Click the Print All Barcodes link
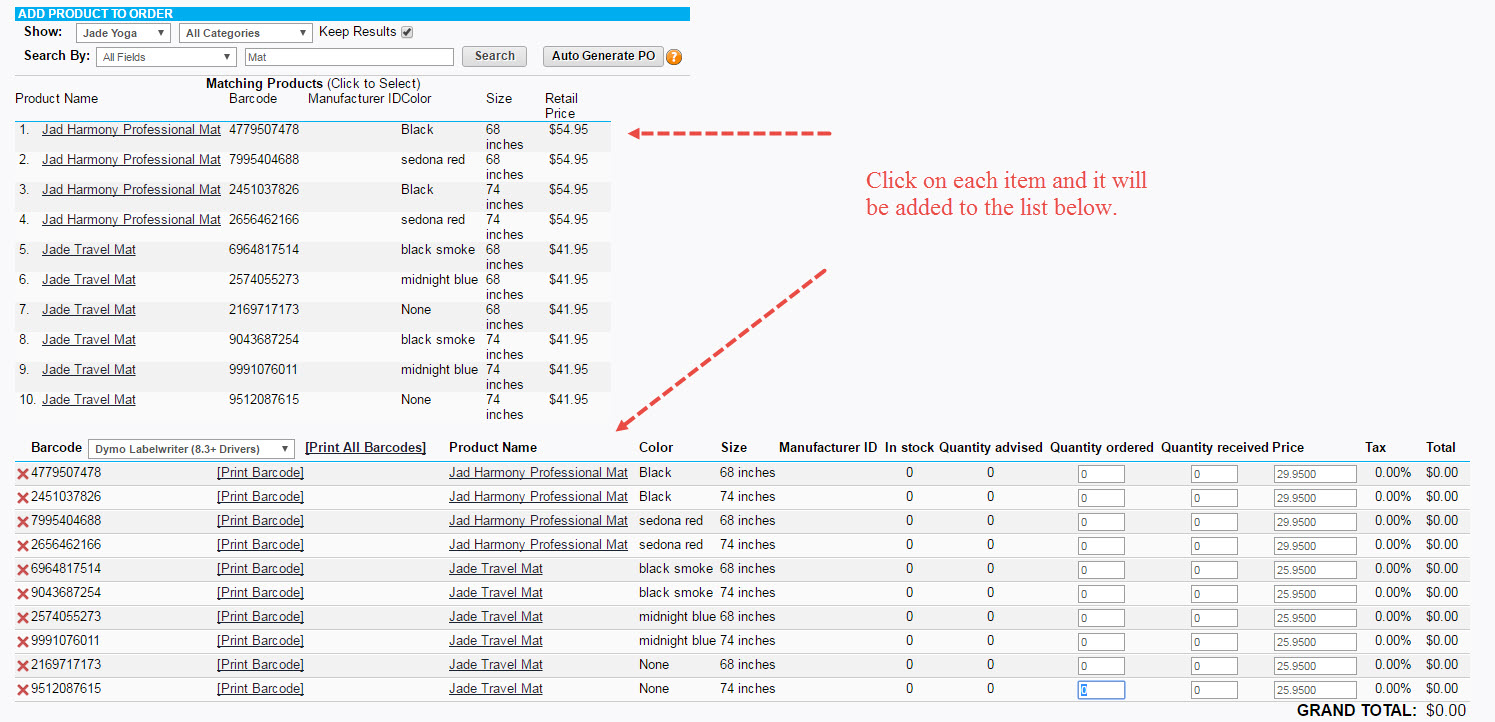The image size is (1495, 722). 365,447
